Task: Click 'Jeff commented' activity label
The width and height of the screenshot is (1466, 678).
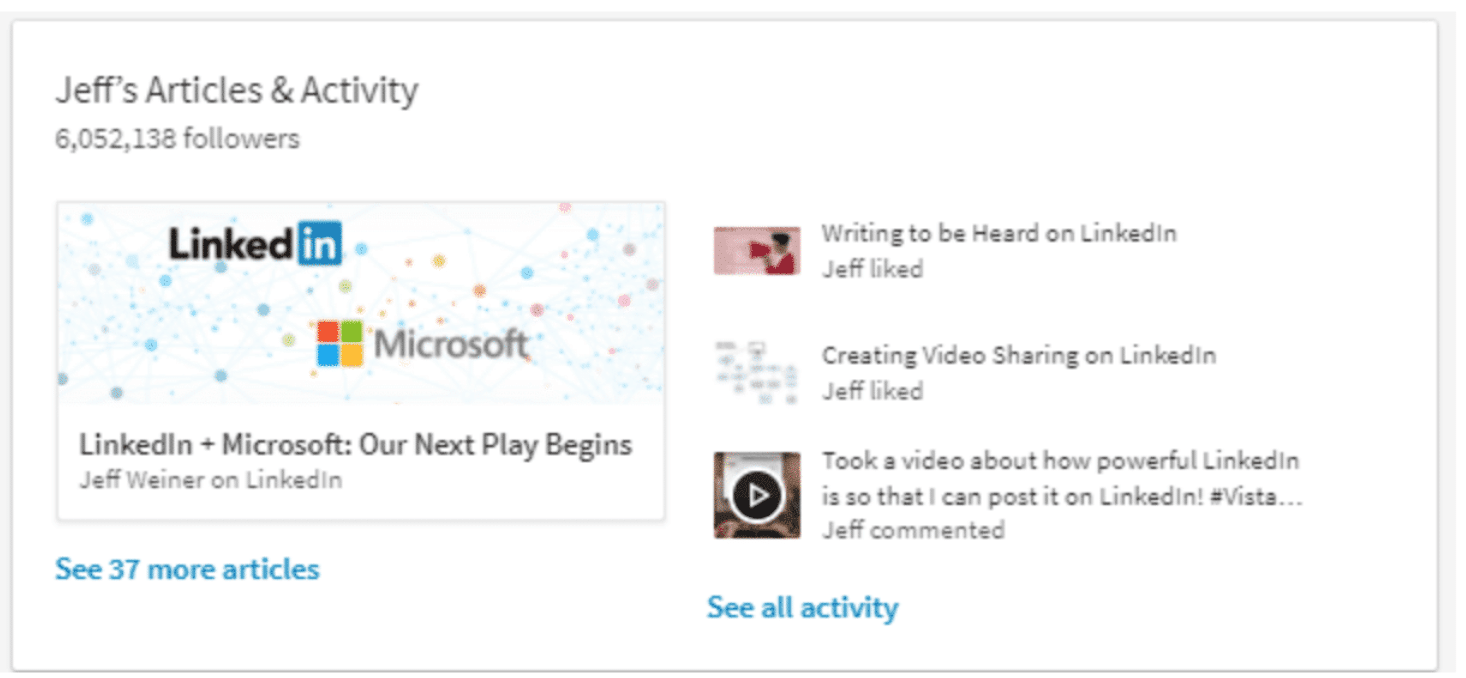Action: [x=913, y=530]
